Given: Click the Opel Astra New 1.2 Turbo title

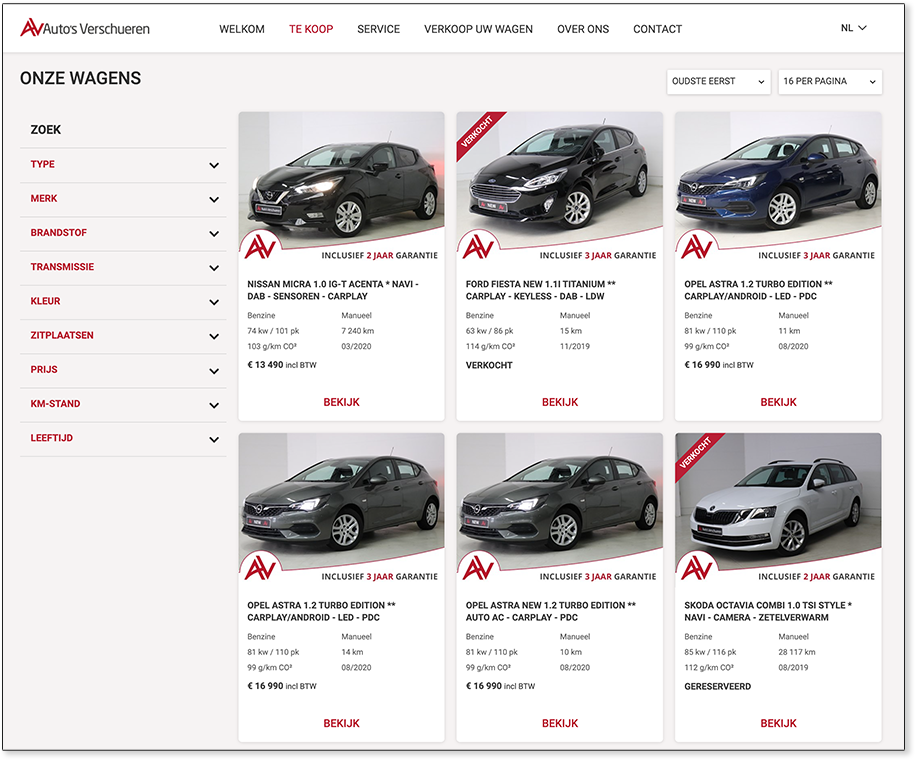Looking at the screenshot, I should click(x=551, y=611).
